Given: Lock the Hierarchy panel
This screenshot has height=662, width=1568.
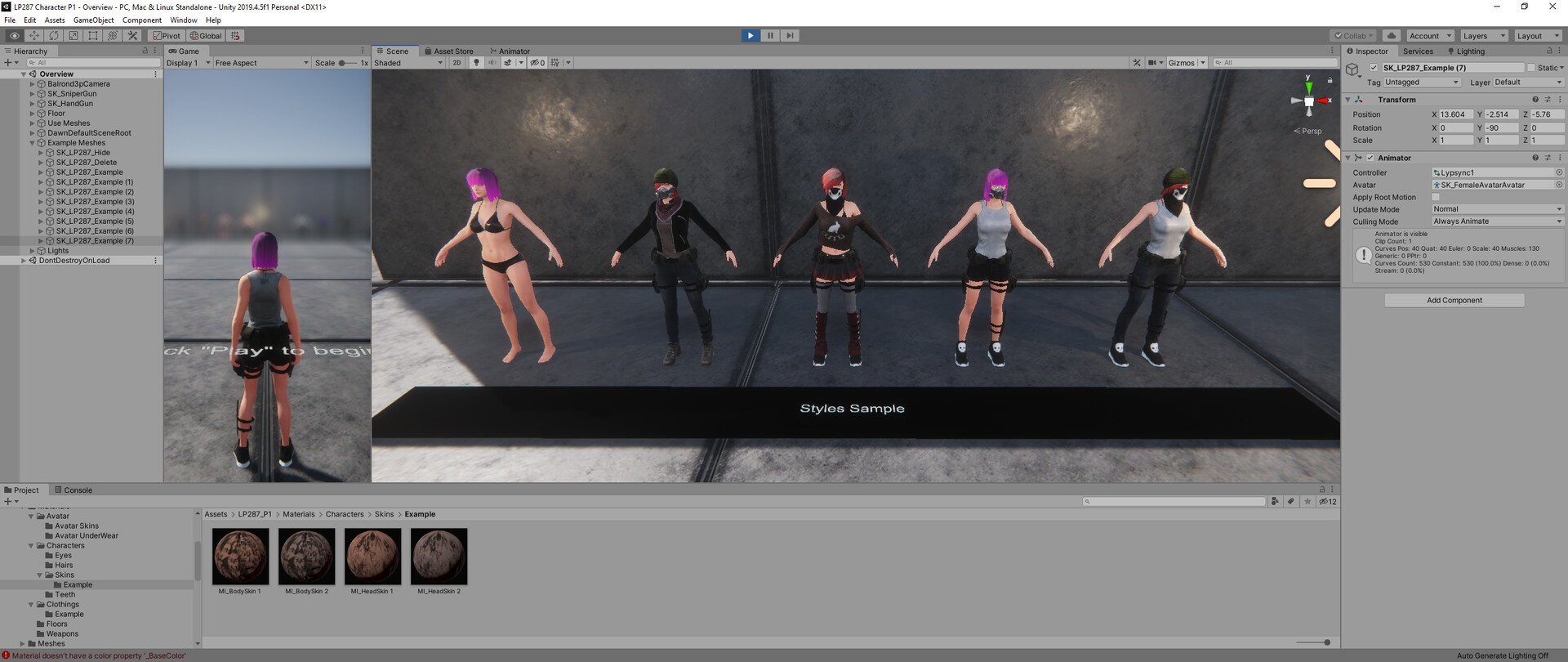Looking at the screenshot, I should pos(145,51).
